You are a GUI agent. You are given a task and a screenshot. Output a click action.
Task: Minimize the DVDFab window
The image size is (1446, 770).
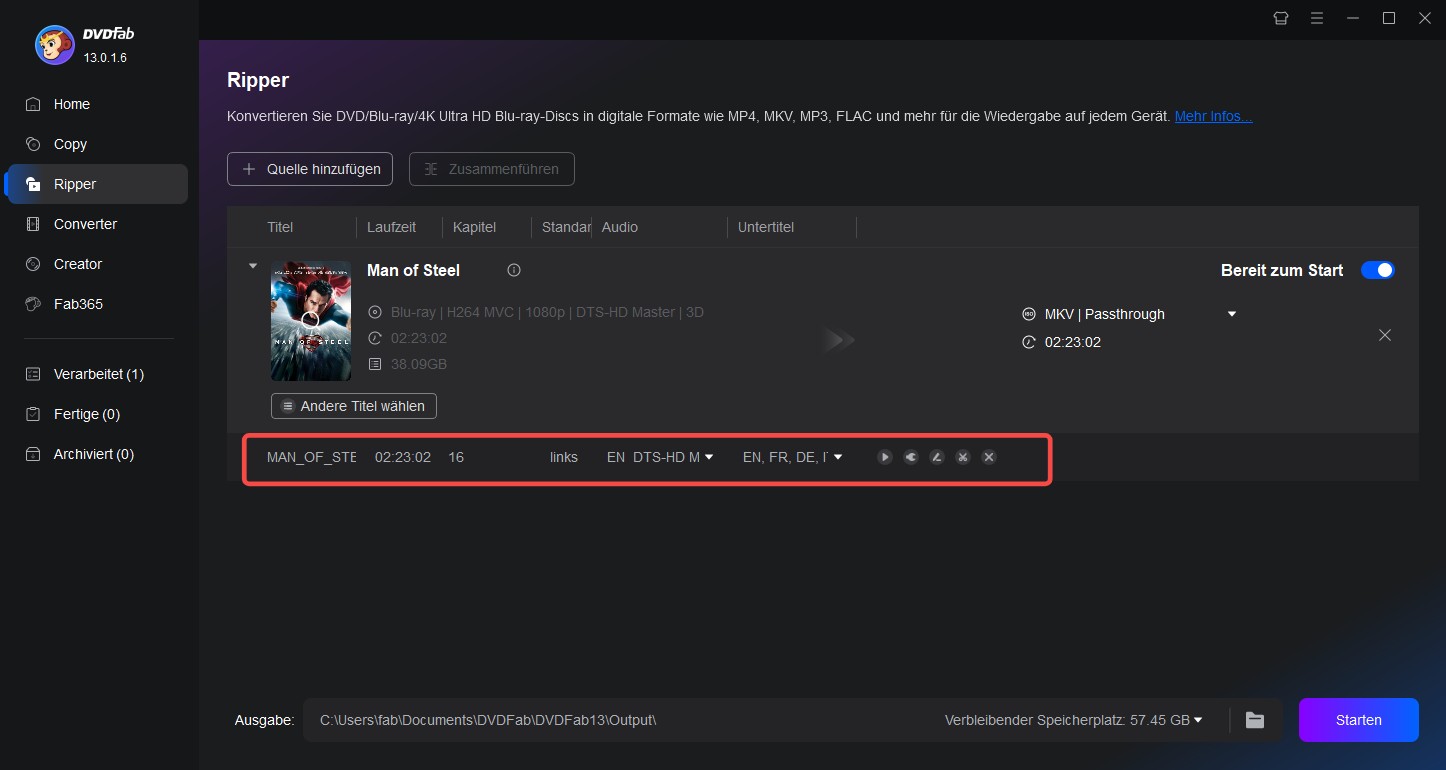(1353, 18)
